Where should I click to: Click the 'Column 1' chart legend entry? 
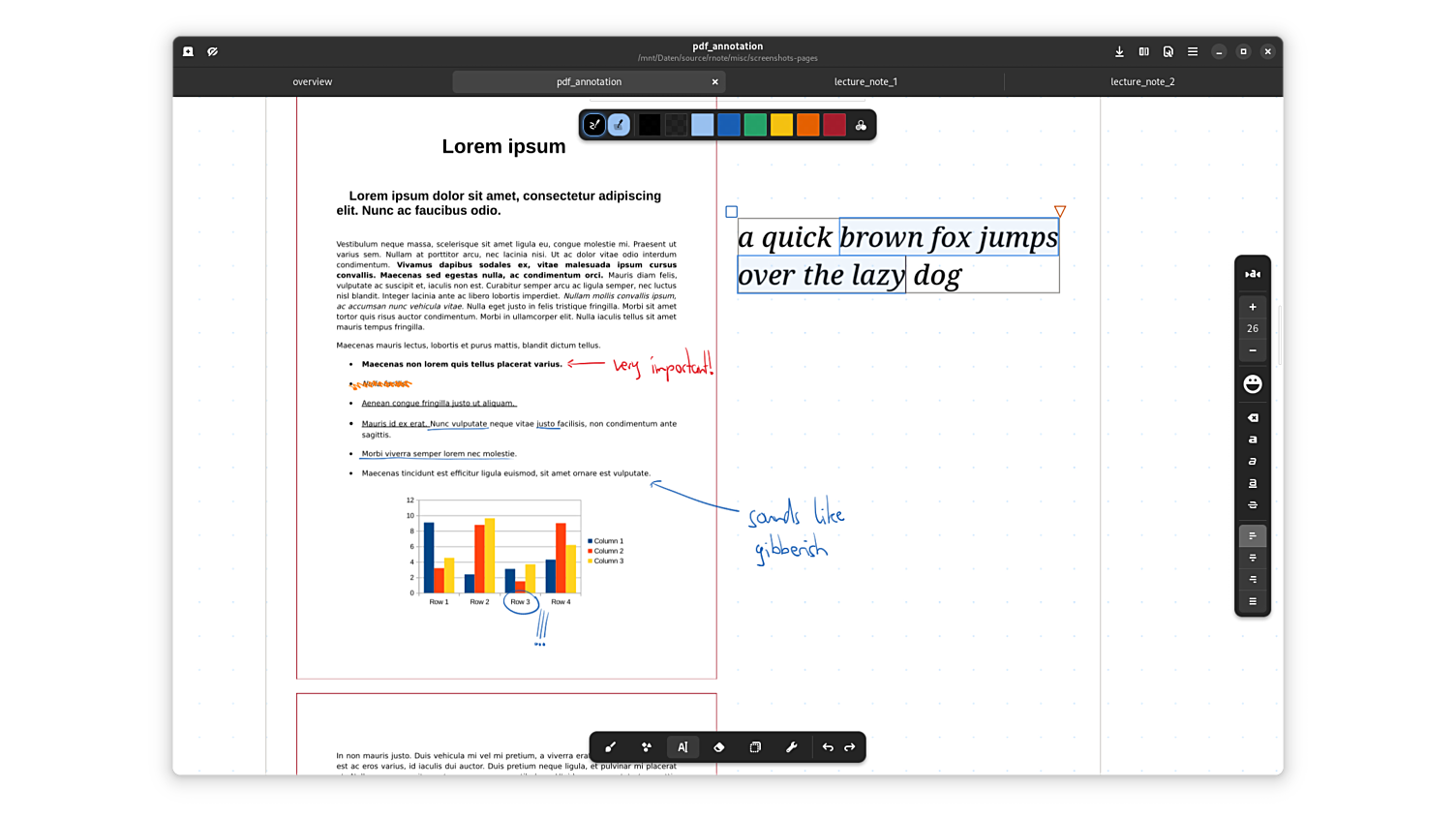tap(606, 541)
